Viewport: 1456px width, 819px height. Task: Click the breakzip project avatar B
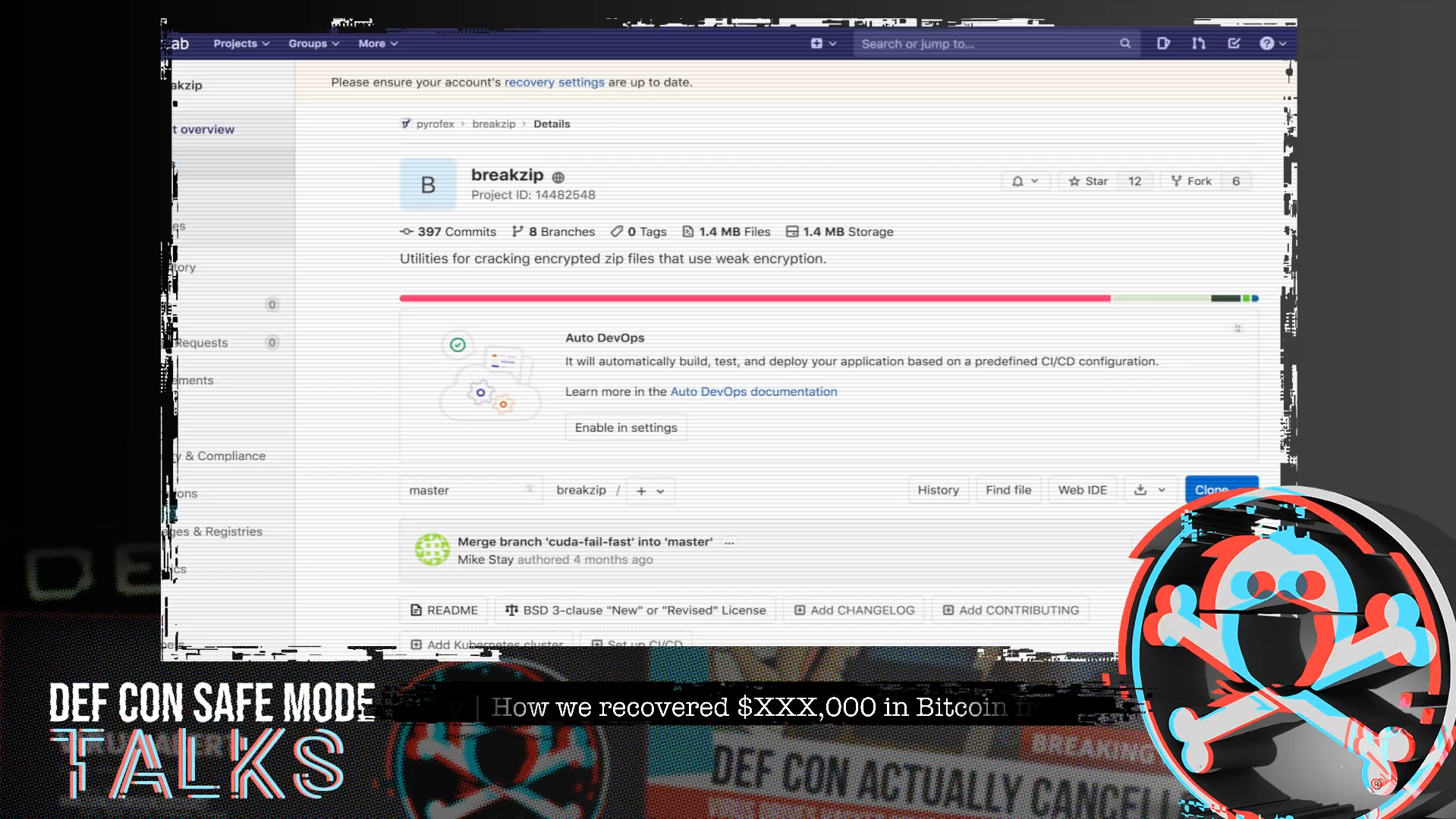[428, 184]
